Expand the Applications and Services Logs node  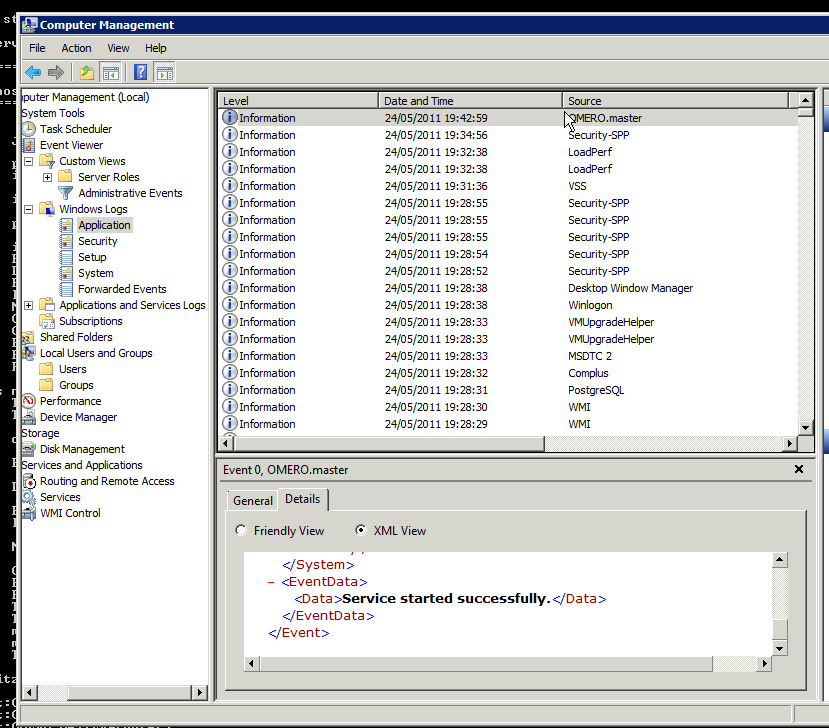click(29, 305)
